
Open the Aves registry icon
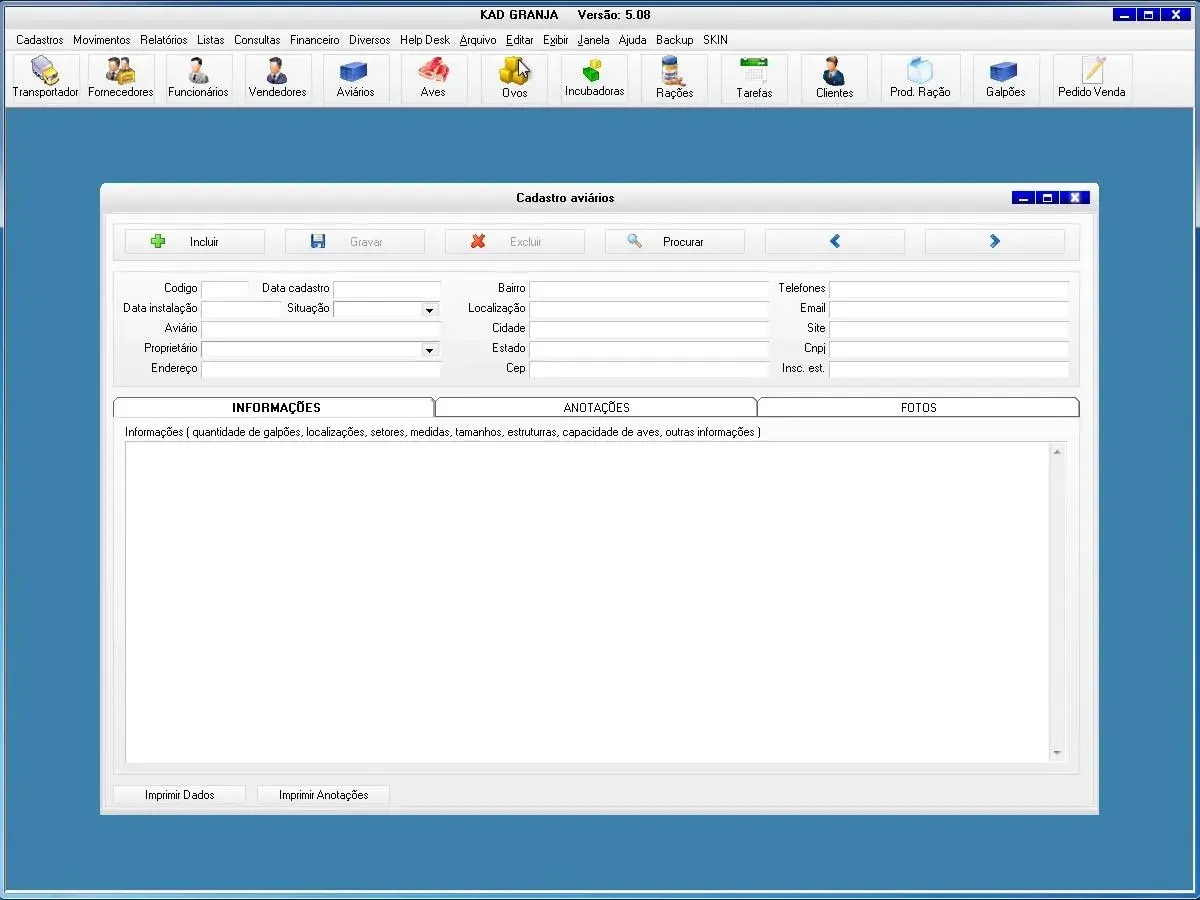point(433,78)
